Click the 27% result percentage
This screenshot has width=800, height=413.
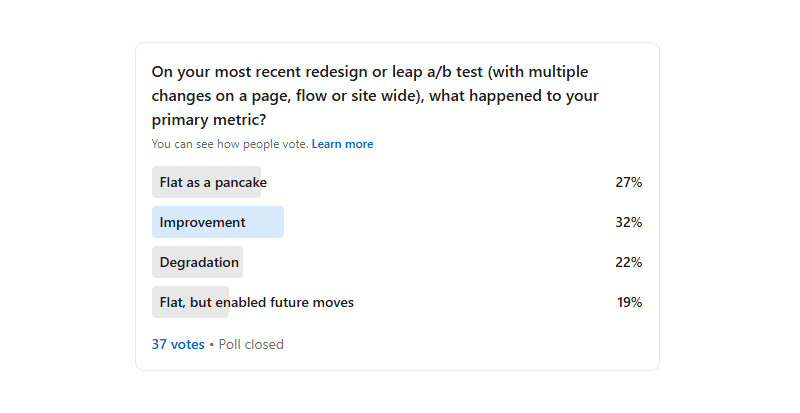click(x=628, y=182)
